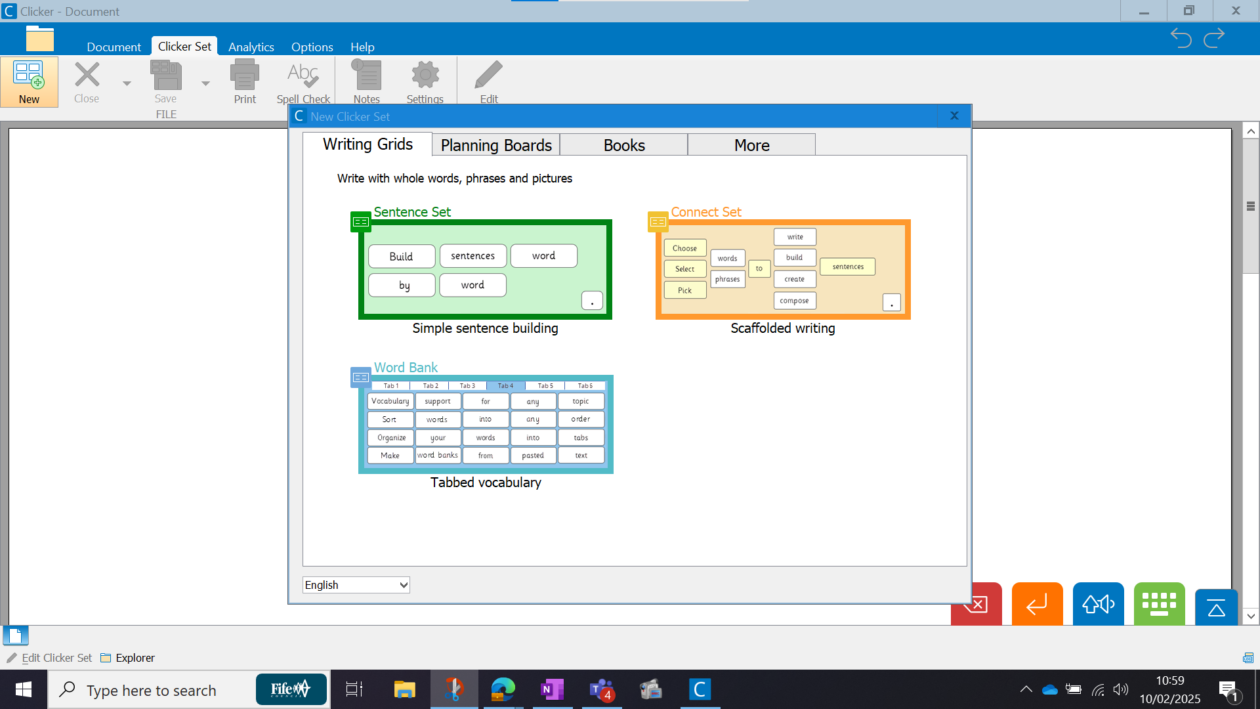This screenshot has width=1260, height=709.
Task: Open the Options ribbon tab
Action: point(312,47)
